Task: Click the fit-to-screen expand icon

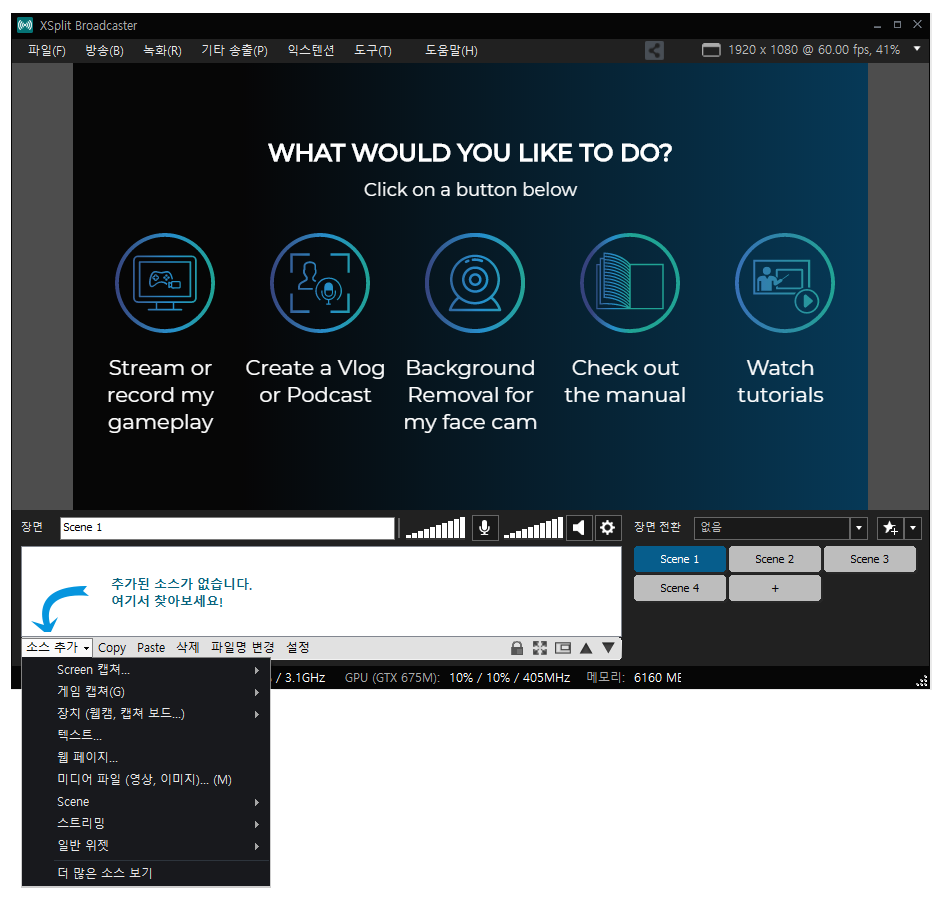Action: point(539,648)
